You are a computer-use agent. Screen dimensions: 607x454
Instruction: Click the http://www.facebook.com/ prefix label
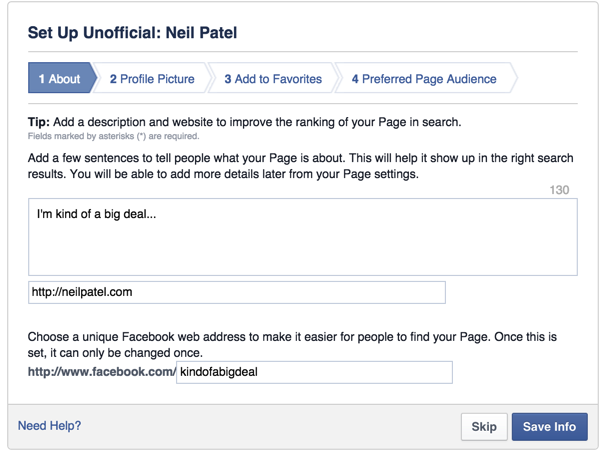point(101,373)
